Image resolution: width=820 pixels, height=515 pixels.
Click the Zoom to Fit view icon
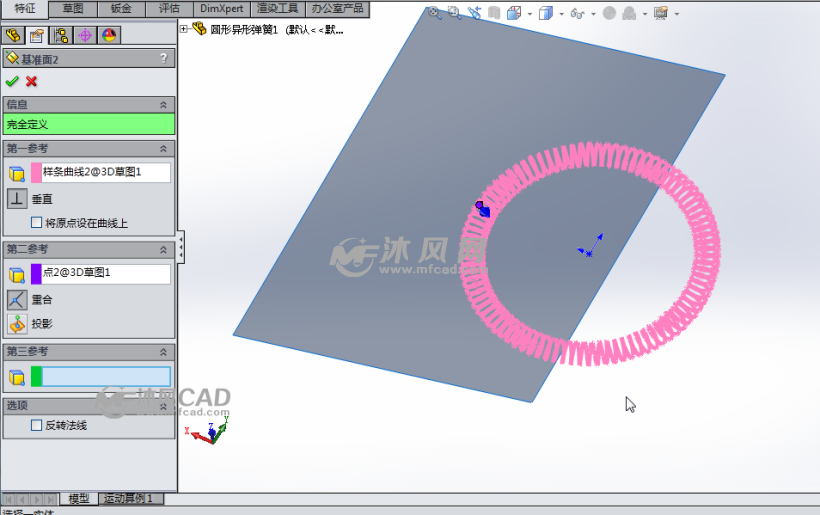434,13
